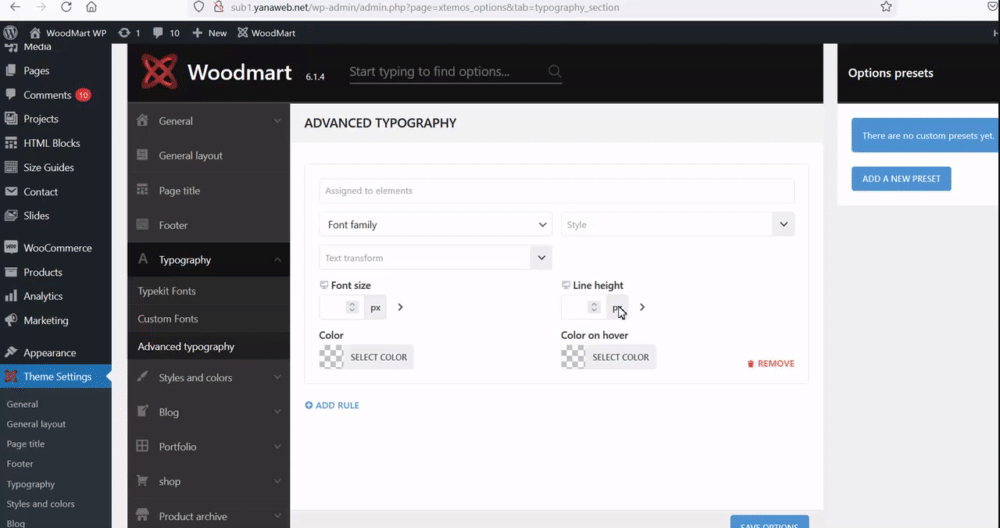
Task: Click the device icon beside Font size
Action: 324,285
